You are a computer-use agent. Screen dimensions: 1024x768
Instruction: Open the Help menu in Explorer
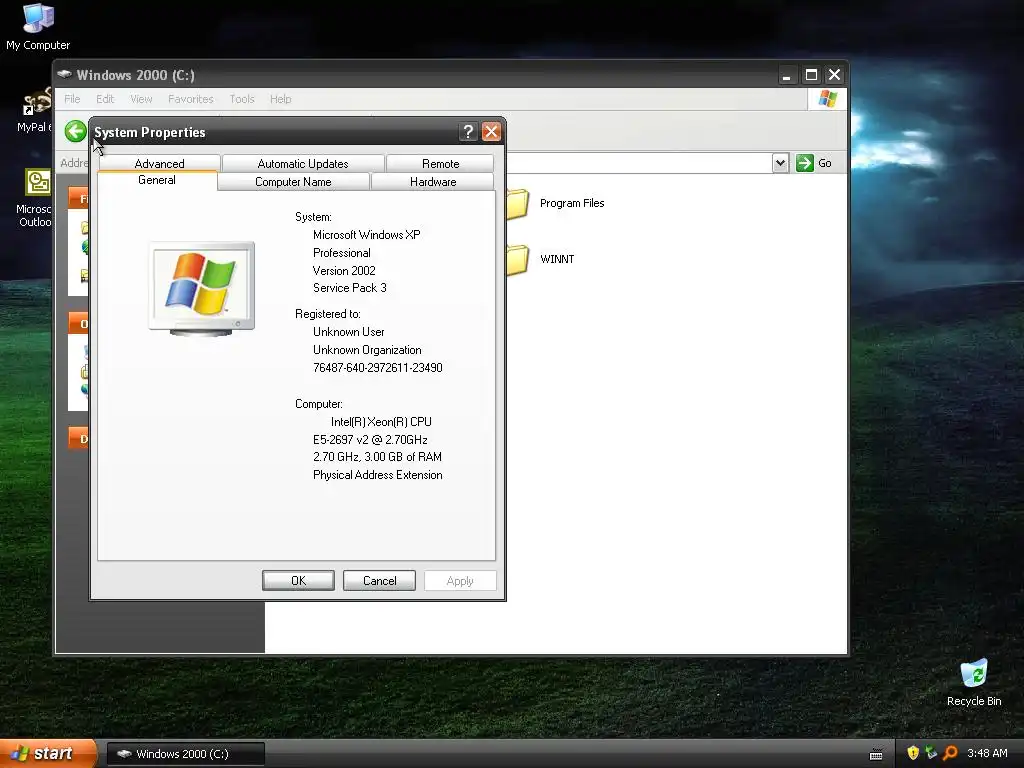click(281, 99)
